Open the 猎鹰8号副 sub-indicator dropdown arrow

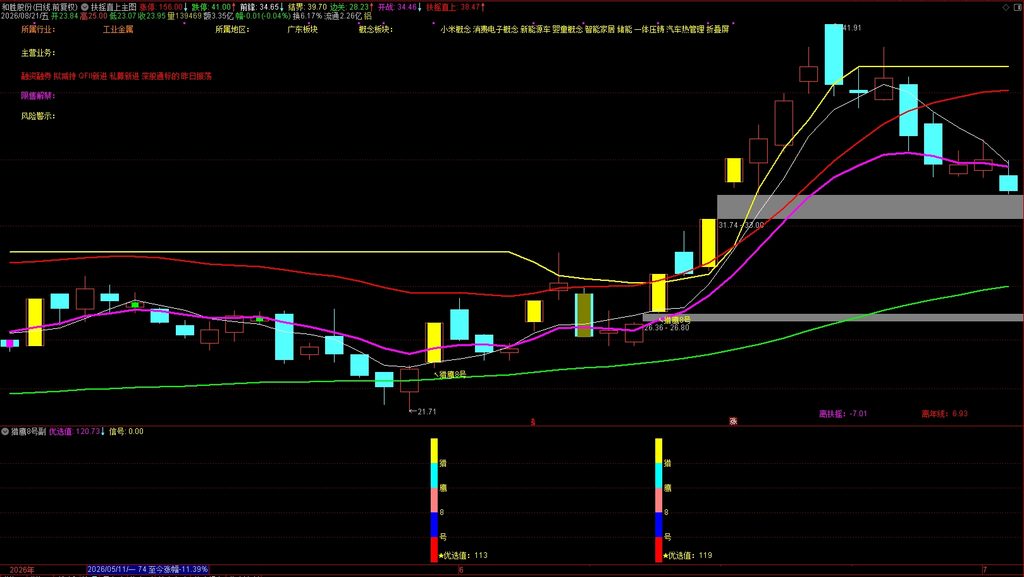pyautogui.click(x=5, y=431)
